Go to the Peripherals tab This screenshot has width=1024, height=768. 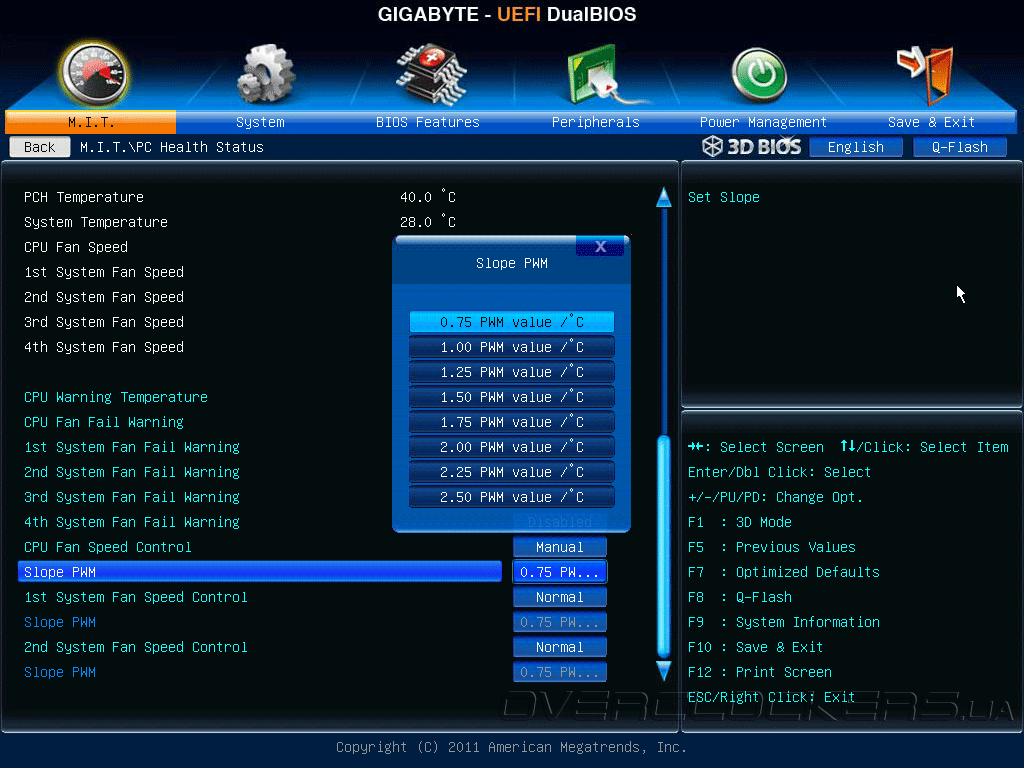coord(595,122)
